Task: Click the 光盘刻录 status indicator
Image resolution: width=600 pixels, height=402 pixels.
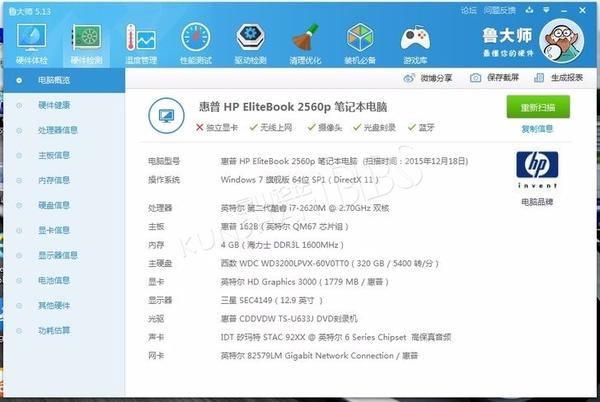Action: (x=374, y=127)
